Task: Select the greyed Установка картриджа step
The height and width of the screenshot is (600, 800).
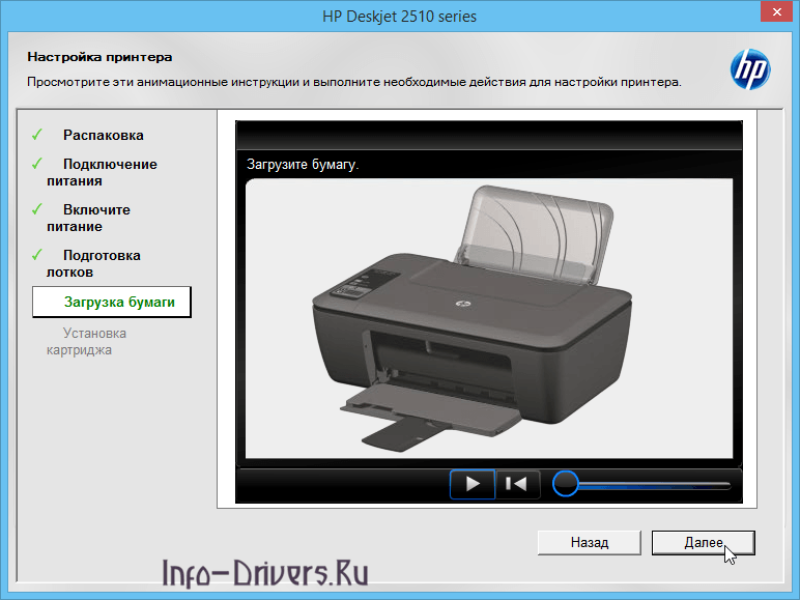Action: (x=86, y=341)
